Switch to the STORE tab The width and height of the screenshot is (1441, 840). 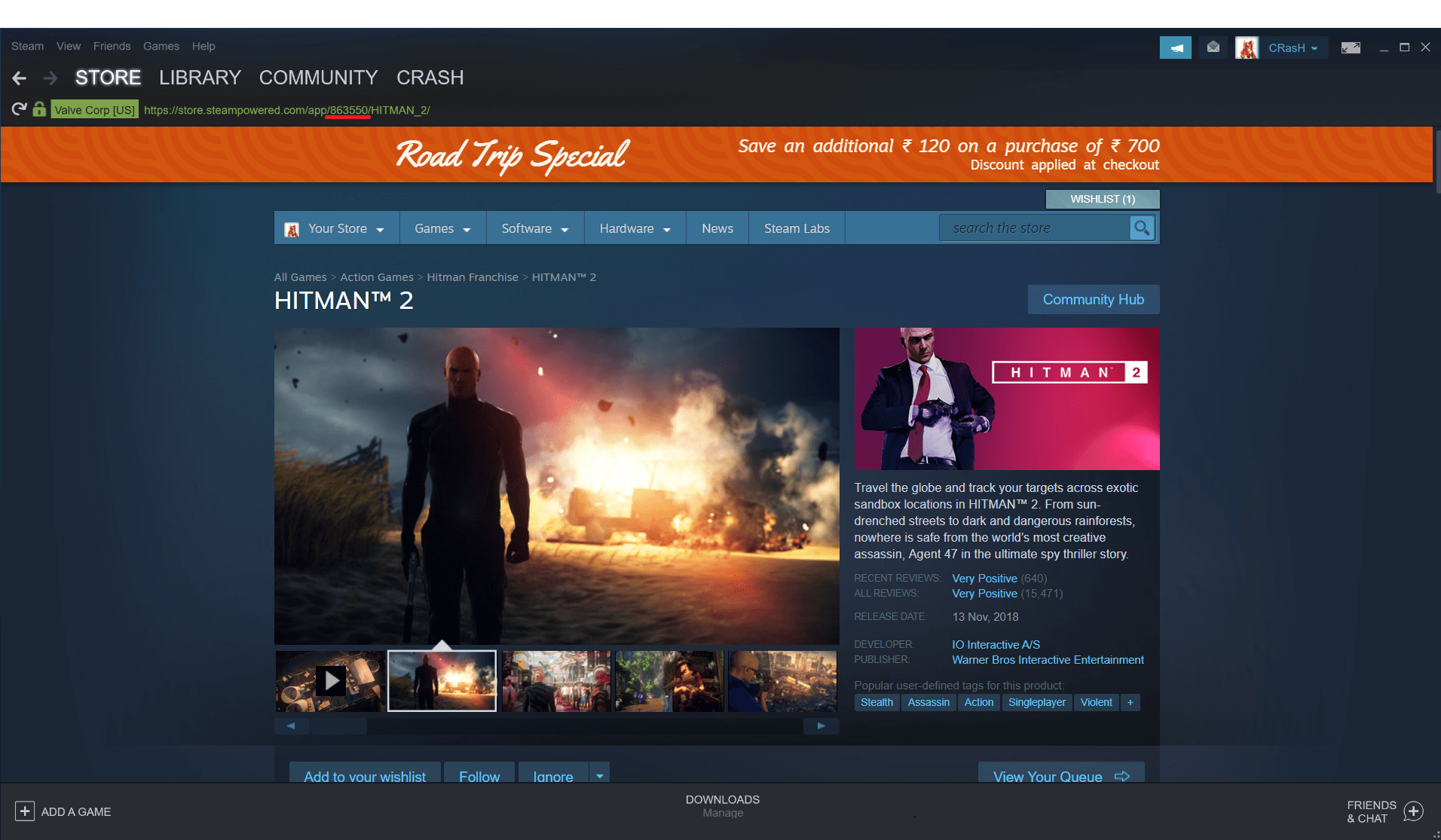108,78
